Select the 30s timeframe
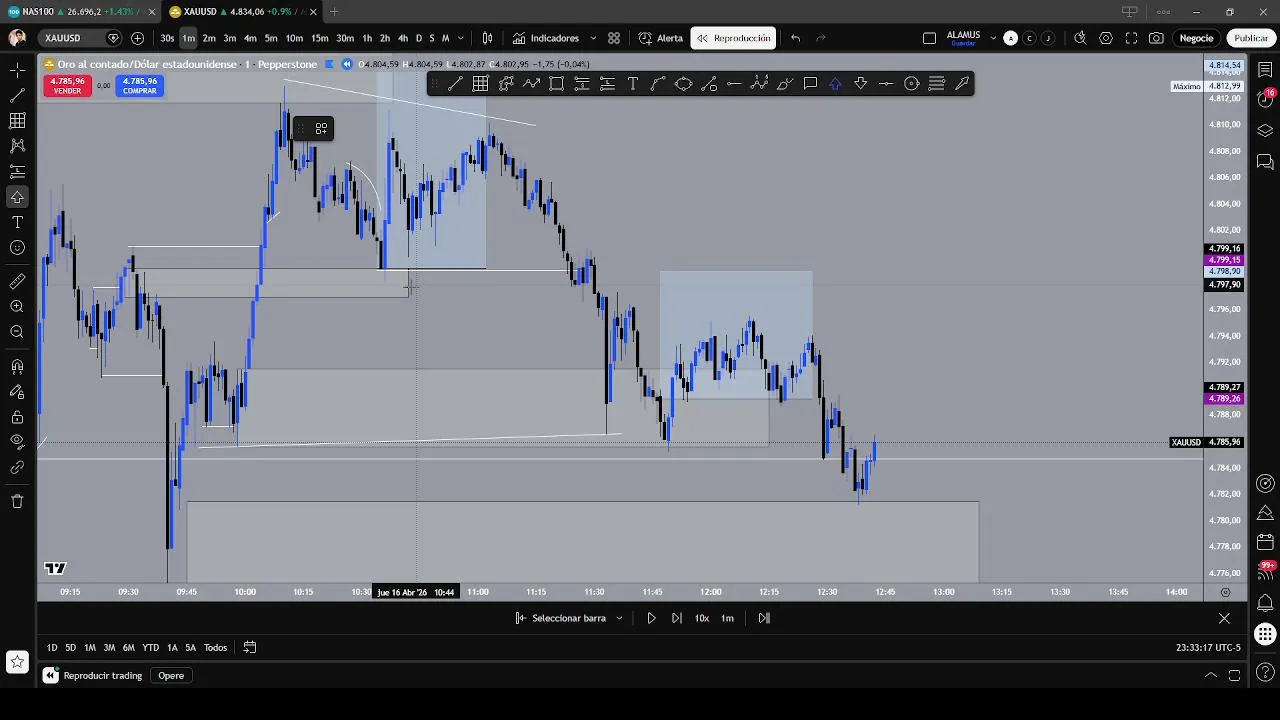 (x=167, y=38)
